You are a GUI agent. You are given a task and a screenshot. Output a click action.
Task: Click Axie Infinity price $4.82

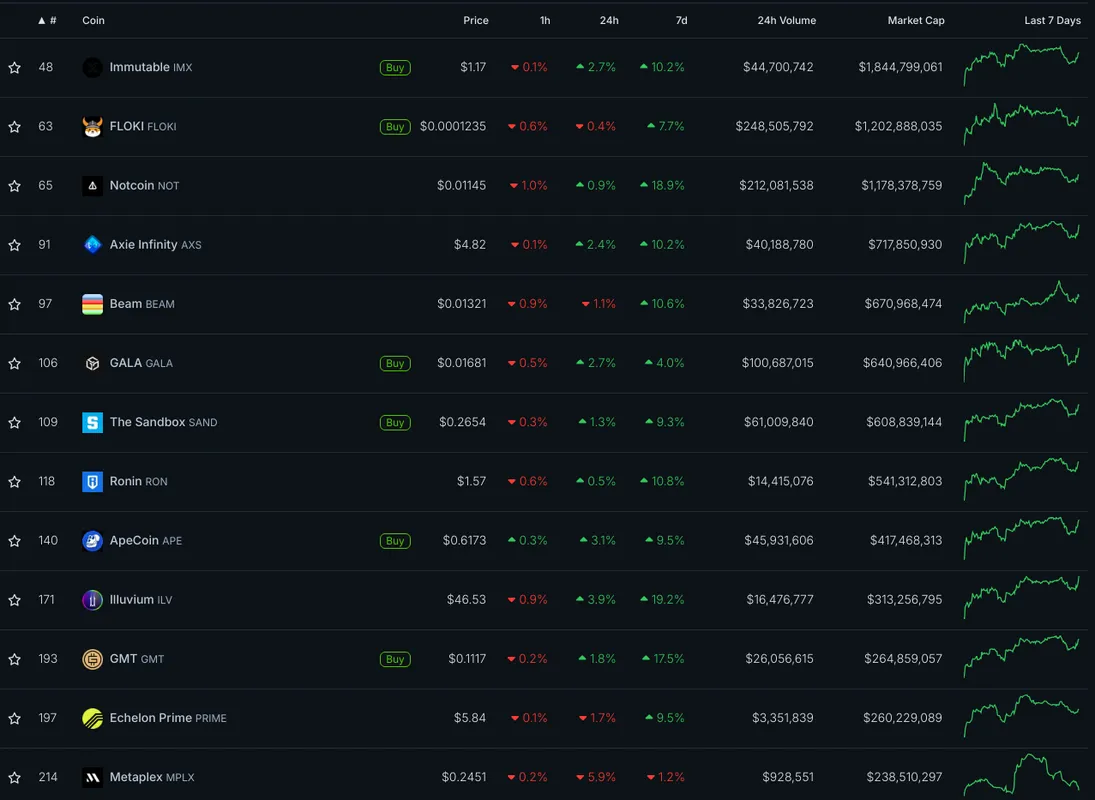(470, 245)
